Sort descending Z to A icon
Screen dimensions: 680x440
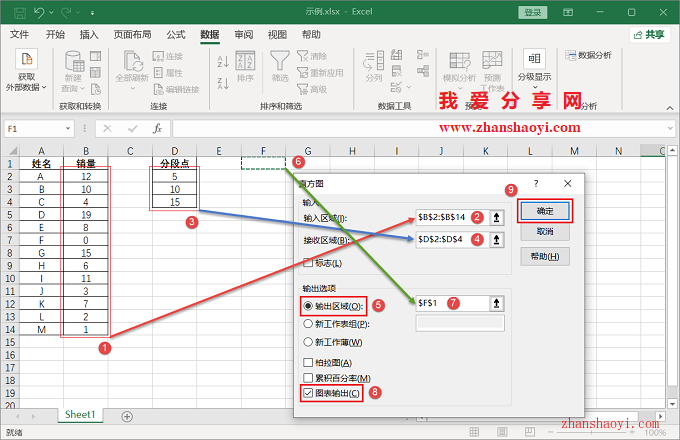tap(223, 83)
